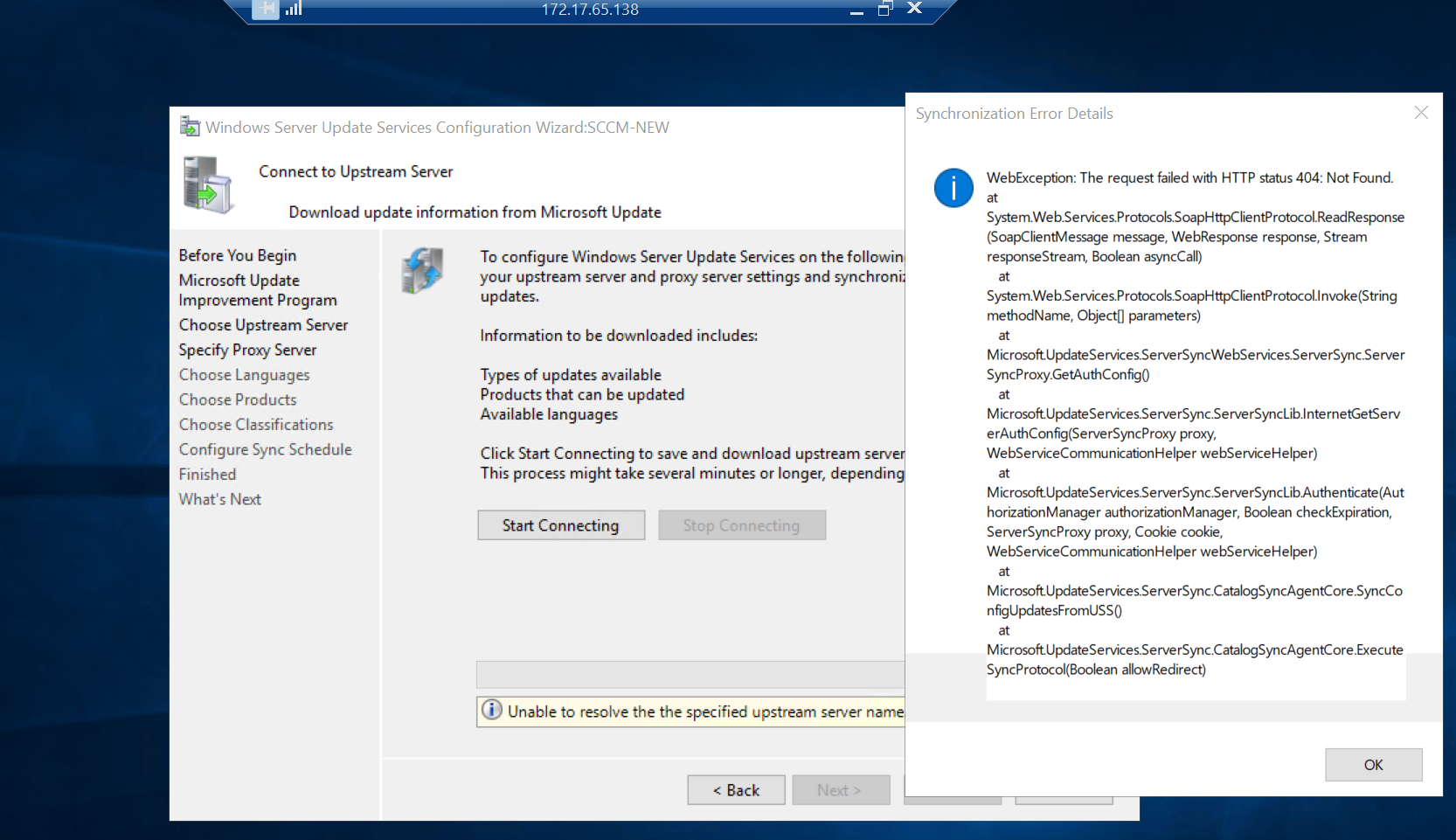Go back using the < Back button
This screenshot has width=1456, height=840.
click(735, 789)
